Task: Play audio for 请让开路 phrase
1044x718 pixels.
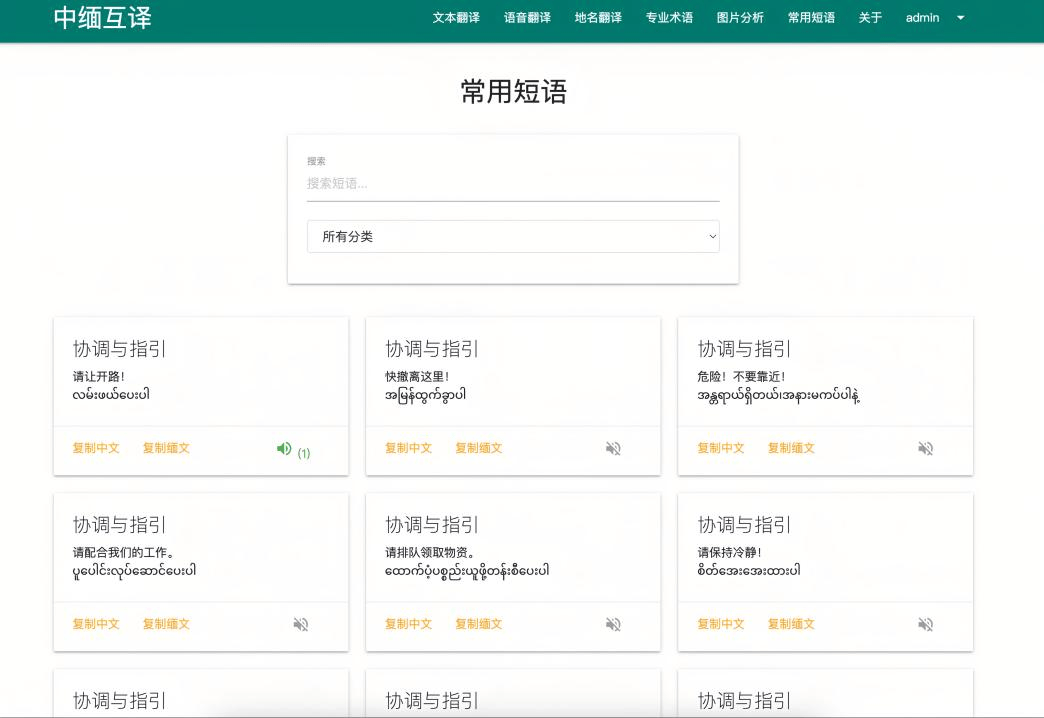Action: click(x=285, y=449)
